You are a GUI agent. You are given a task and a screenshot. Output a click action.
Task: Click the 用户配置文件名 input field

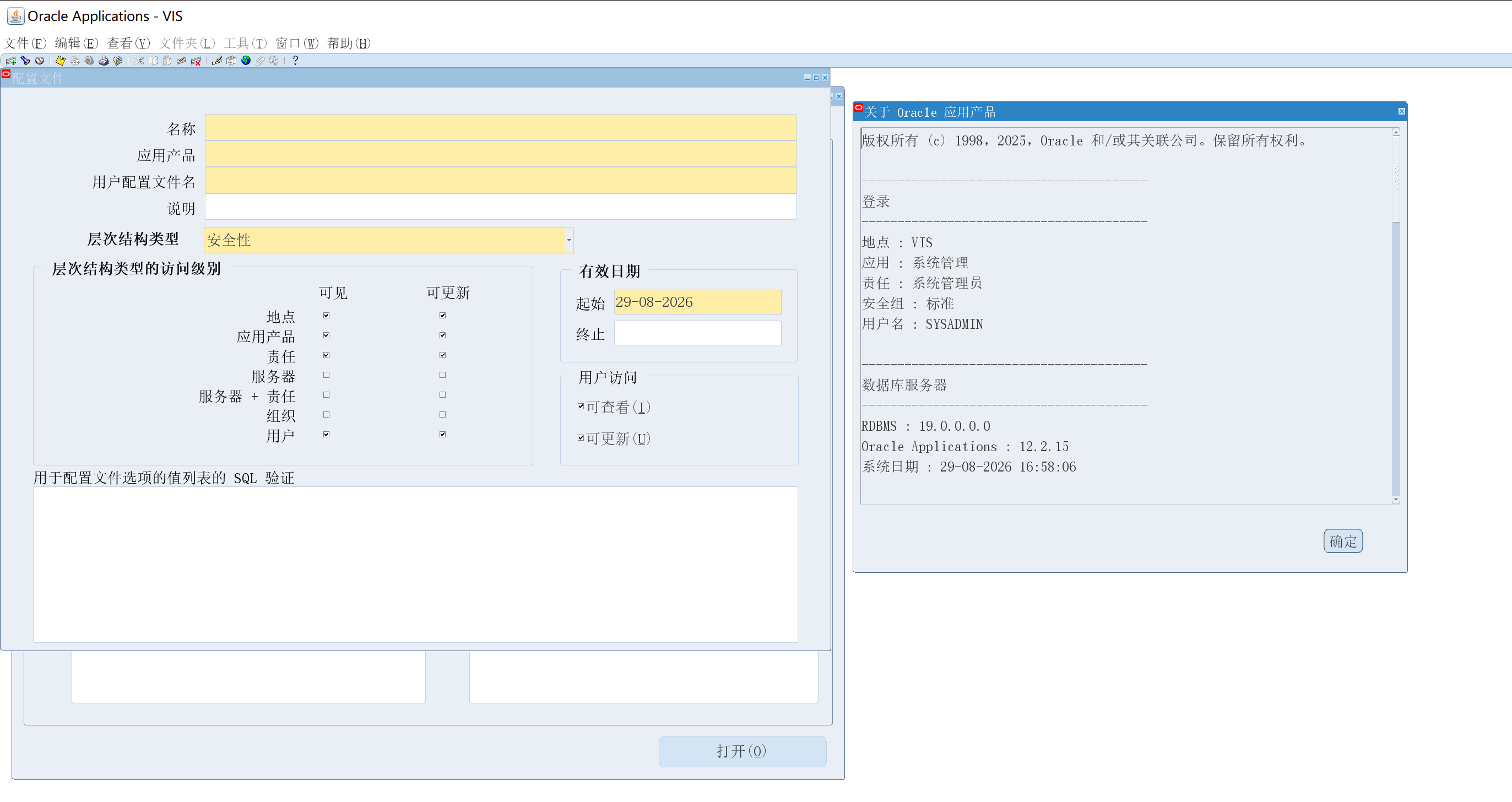coord(501,180)
